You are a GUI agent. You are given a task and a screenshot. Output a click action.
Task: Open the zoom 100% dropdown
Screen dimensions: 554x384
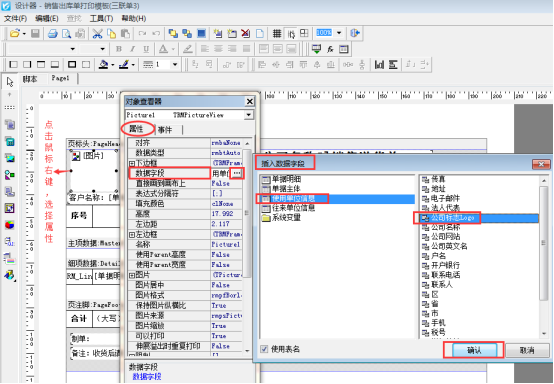[339, 33]
